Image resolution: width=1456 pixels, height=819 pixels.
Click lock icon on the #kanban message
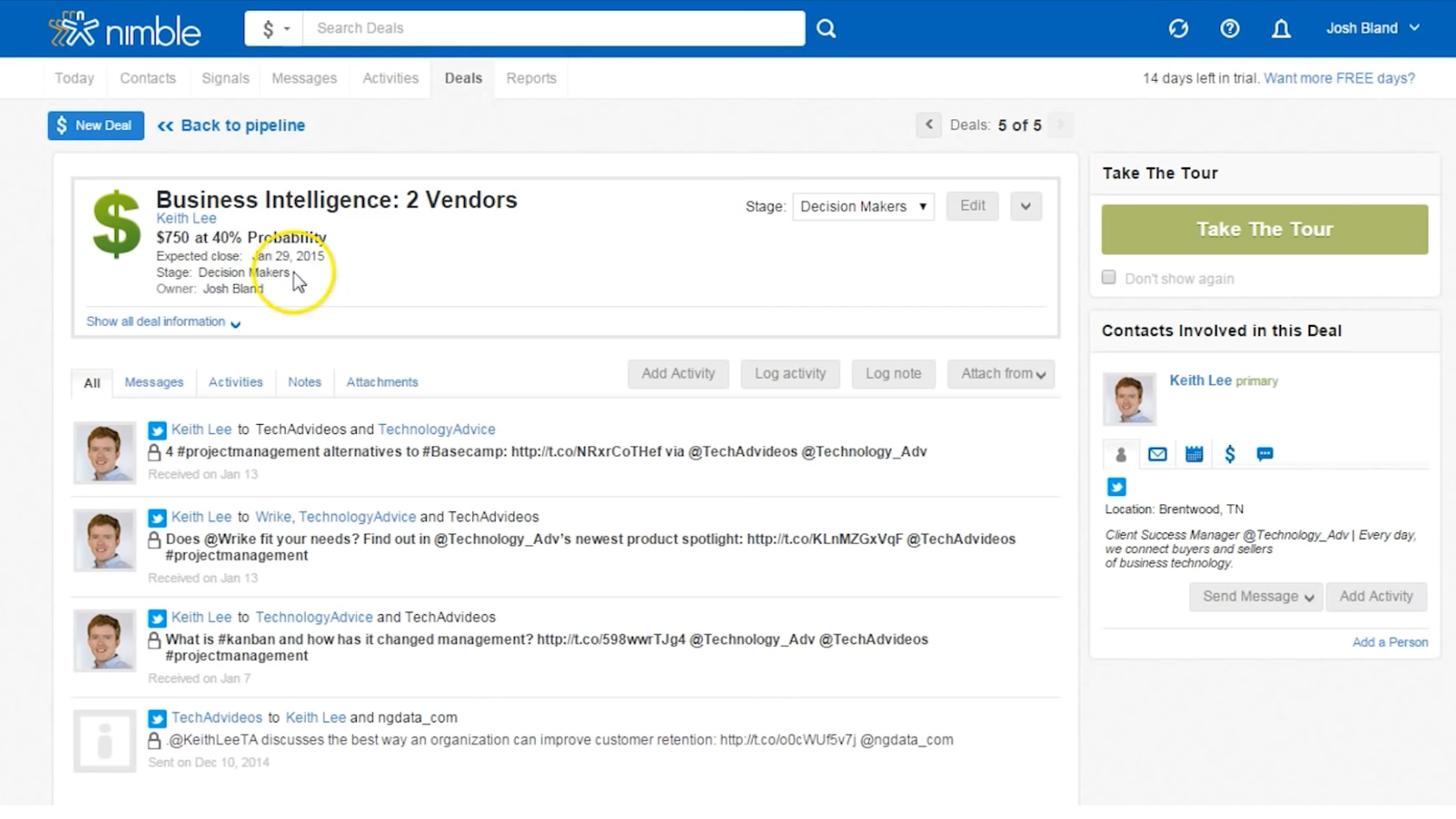[x=155, y=640]
